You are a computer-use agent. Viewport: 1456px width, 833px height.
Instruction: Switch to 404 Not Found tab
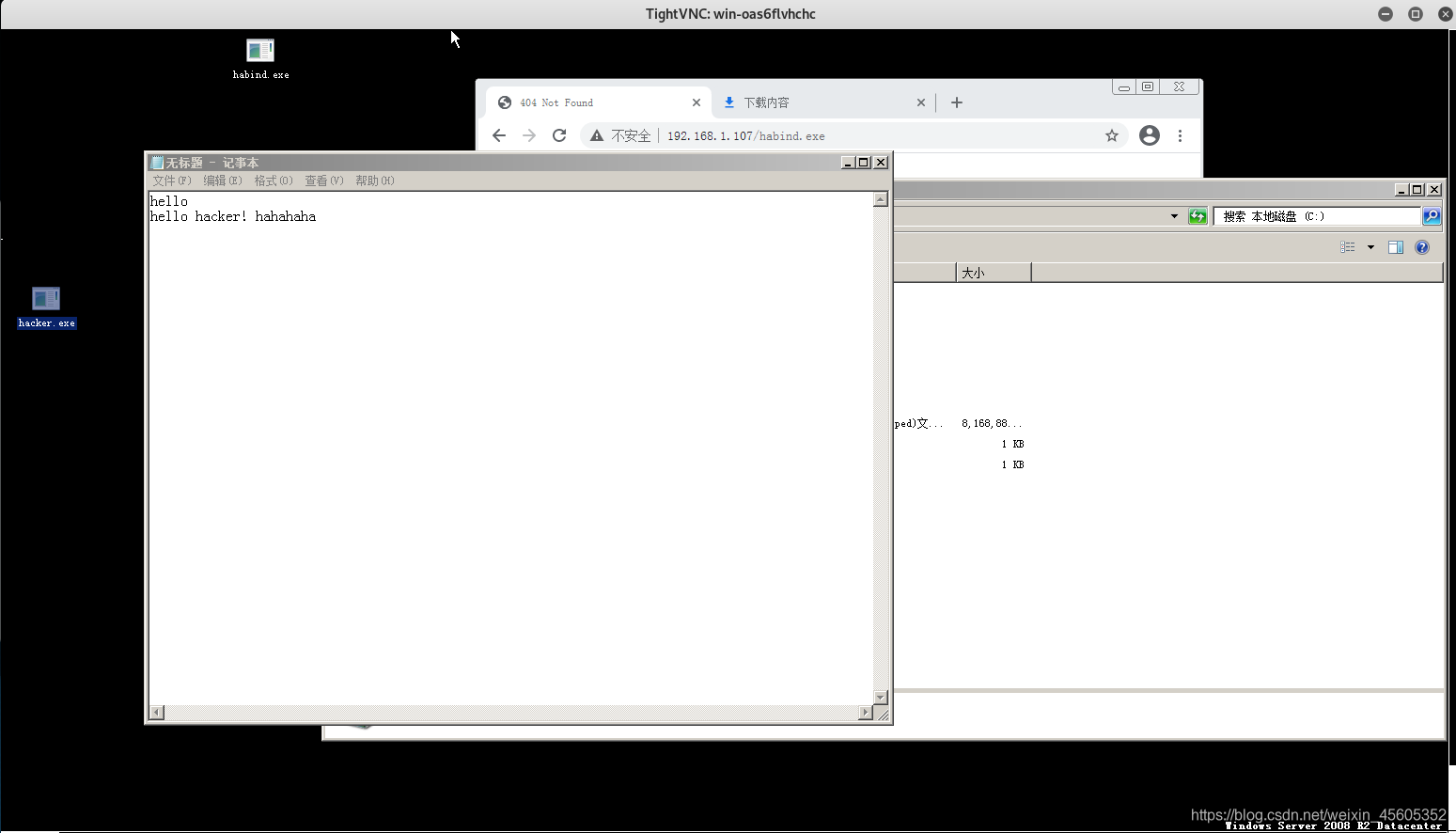[x=599, y=102]
